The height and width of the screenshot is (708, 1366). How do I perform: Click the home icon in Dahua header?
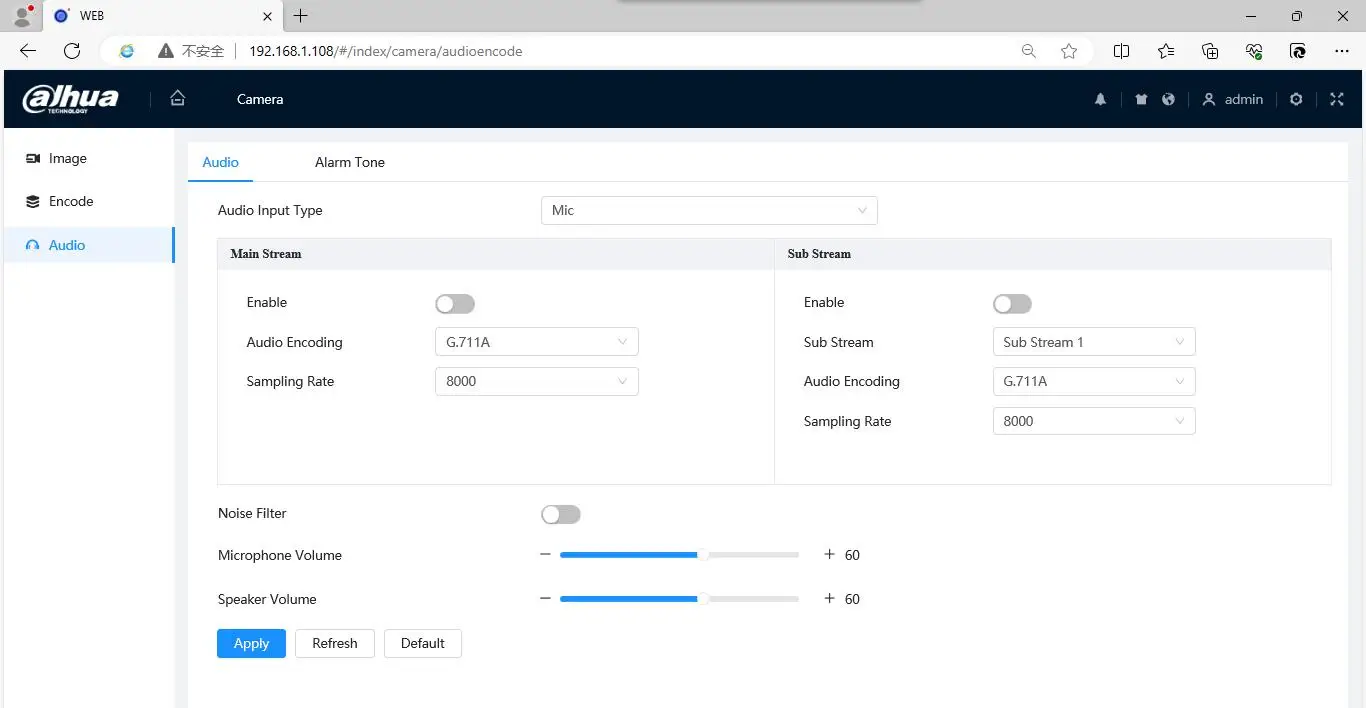(178, 98)
